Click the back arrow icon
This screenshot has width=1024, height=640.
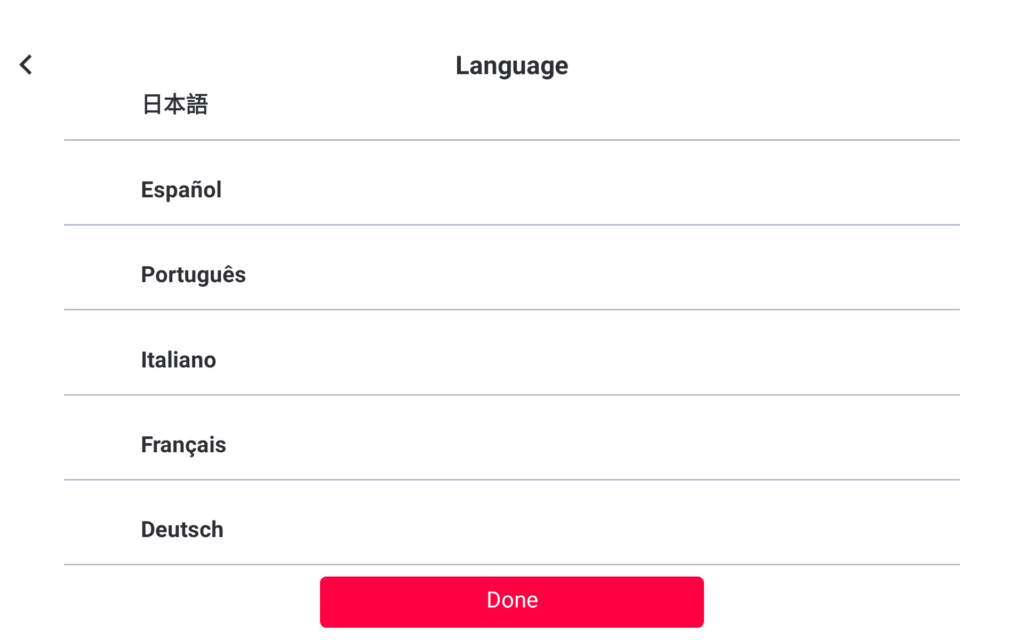pyautogui.click(x=26, y=65)
